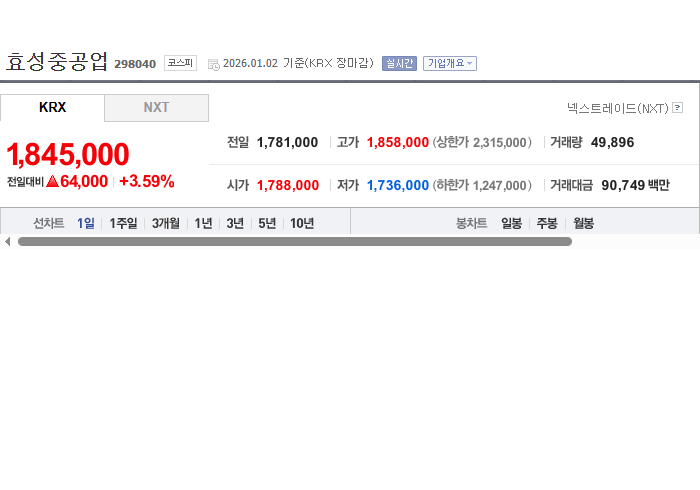Show the 일봉 candlestick chart
Screen dimensions: 700x490
tap(511, 223)
